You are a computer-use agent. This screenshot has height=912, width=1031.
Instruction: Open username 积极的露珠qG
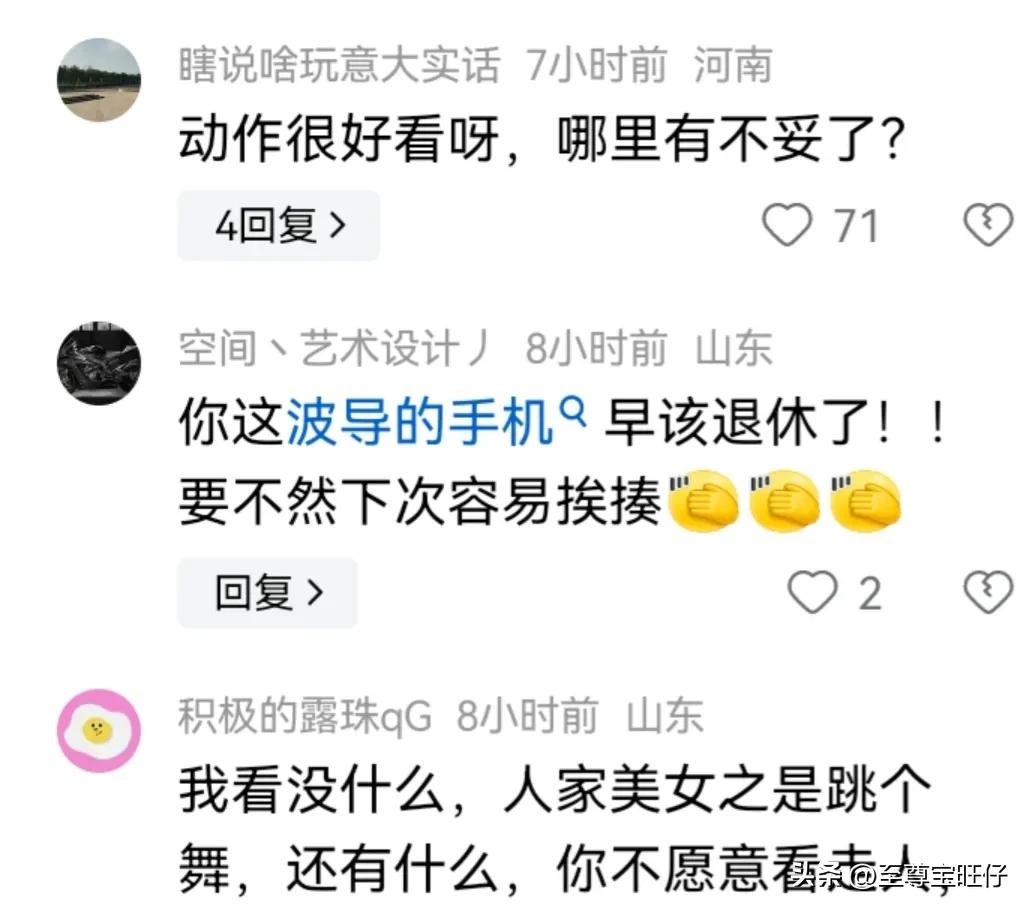[305, 716]
